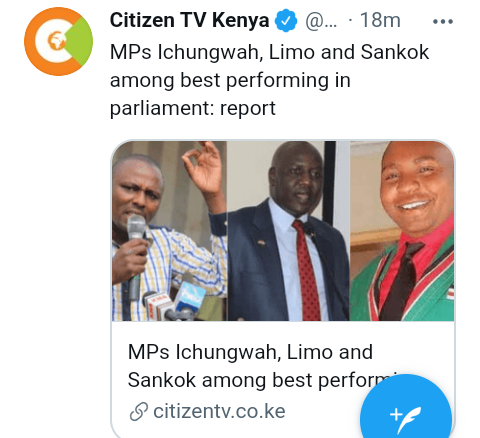Image resolution: width=480 pixels, height=438 pixels.
Task: Click the truncated @ handle text
Action: (x=321, y=21)
